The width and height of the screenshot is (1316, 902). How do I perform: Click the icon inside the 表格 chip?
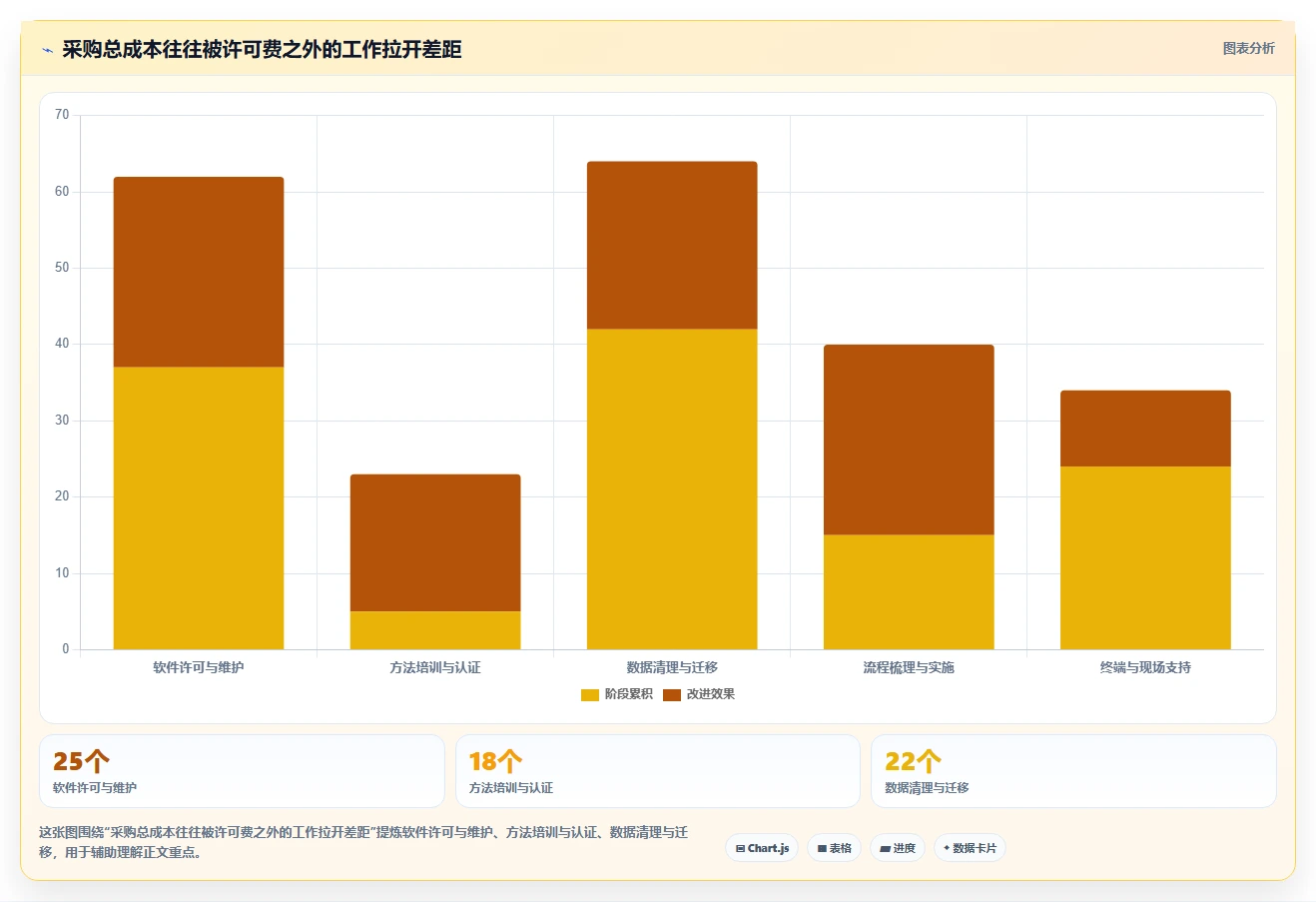click(822, 849)
